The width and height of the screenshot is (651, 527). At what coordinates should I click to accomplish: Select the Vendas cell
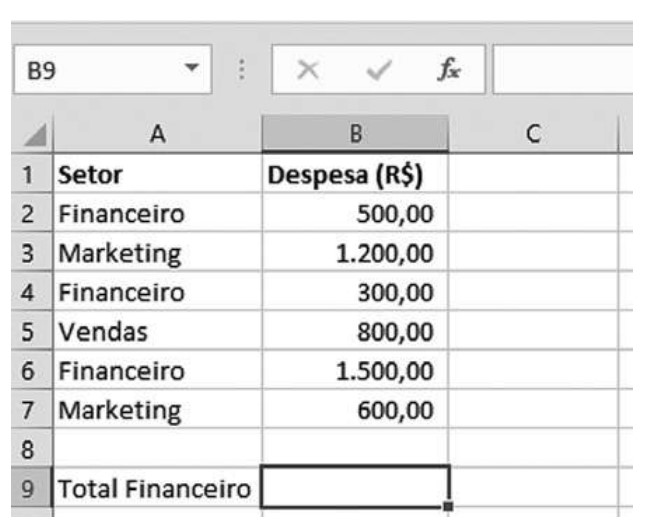coord(158,331)
